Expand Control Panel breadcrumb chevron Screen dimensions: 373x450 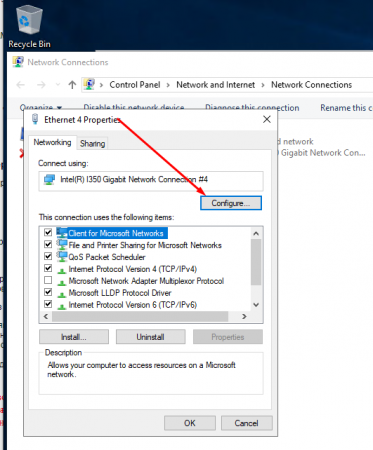tap(168, 85)
